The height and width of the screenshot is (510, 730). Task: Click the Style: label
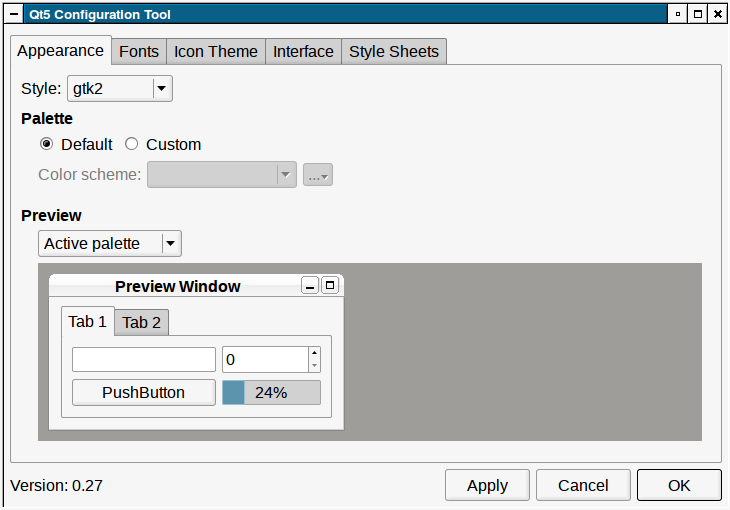click(41, 88)
